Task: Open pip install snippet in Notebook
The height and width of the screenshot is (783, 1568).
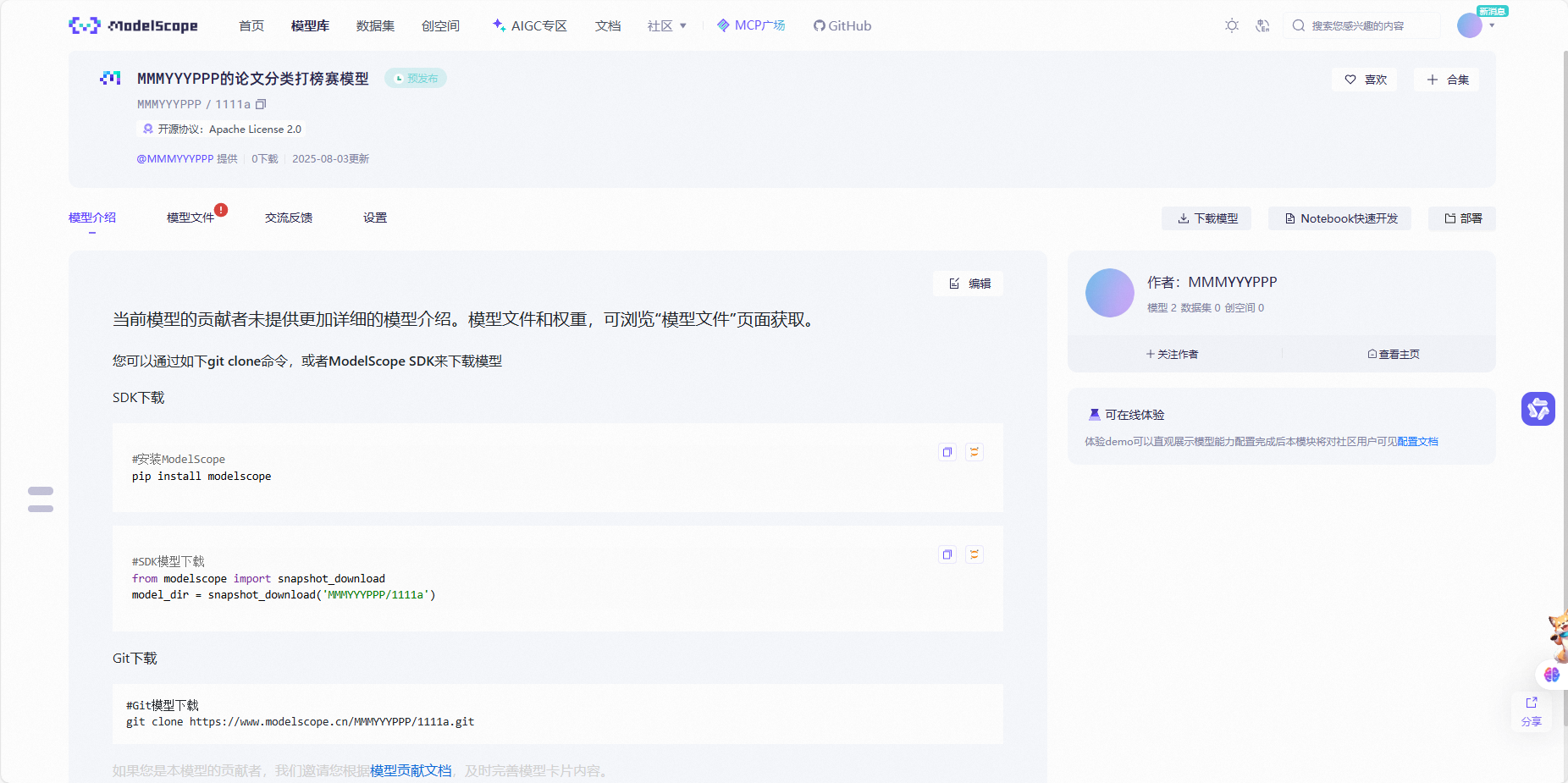Action: [x=974, y=452]
